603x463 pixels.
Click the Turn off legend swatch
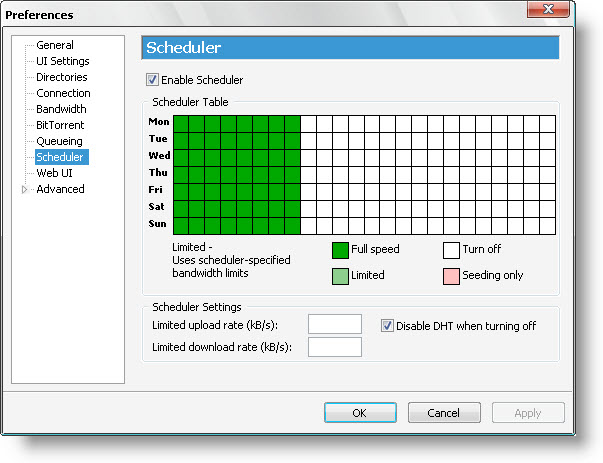[451, 250]
